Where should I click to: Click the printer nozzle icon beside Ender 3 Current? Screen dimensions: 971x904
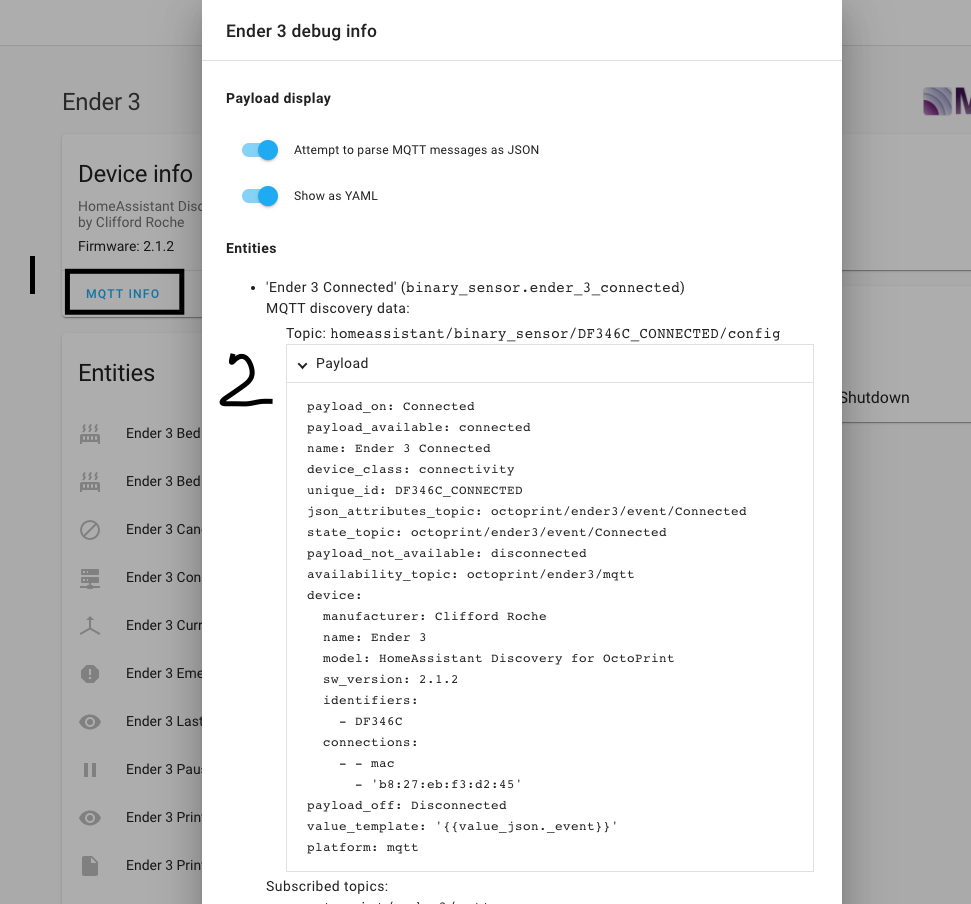point(89,625)
